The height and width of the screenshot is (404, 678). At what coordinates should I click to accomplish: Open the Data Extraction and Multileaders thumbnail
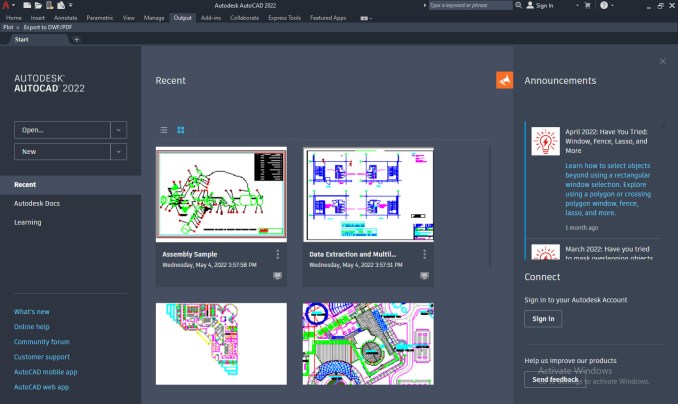point(368,194)
